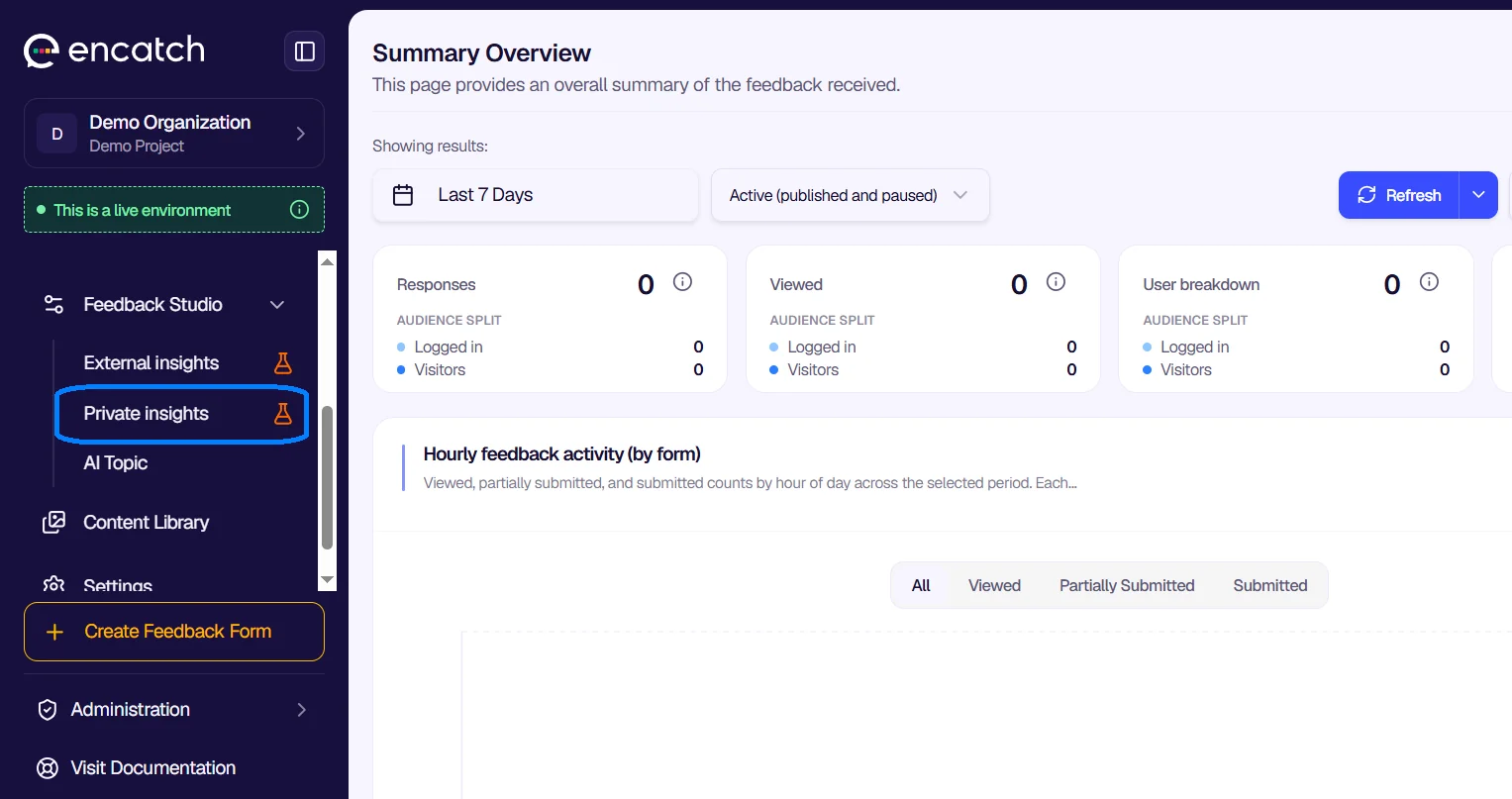Screen dimensions: 1512x799
Task: Open live environment info icon
Action: pos(299,210)
